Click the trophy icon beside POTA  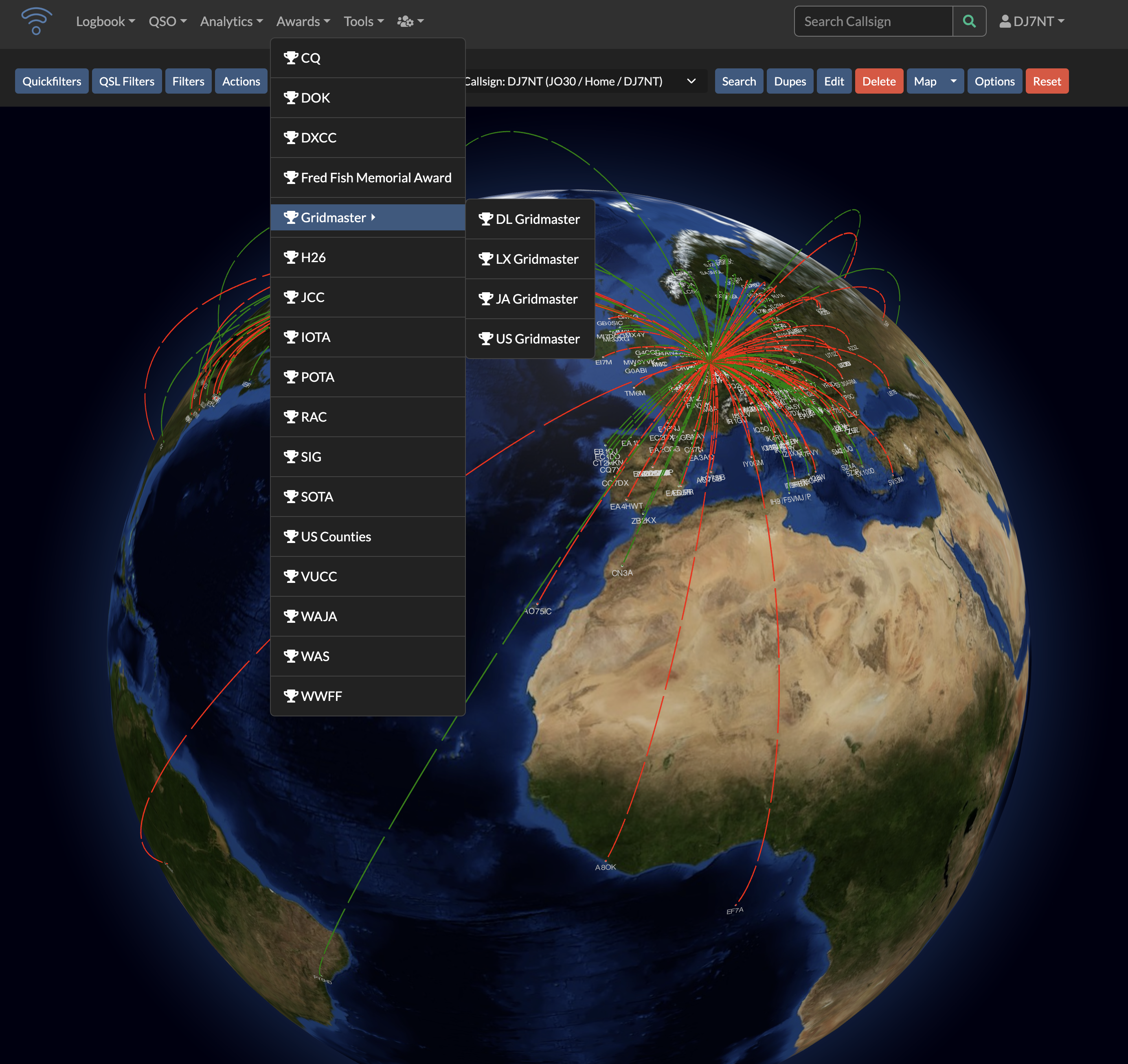(x=291, y=377)
